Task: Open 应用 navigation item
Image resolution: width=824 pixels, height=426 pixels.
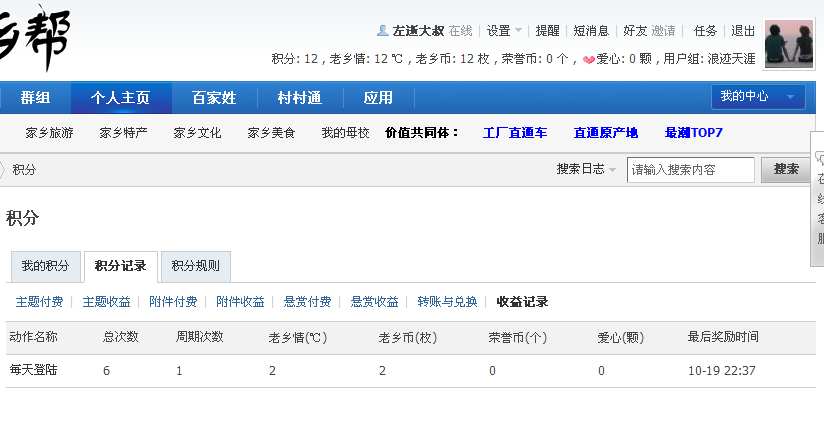Action: pos(378,98)
